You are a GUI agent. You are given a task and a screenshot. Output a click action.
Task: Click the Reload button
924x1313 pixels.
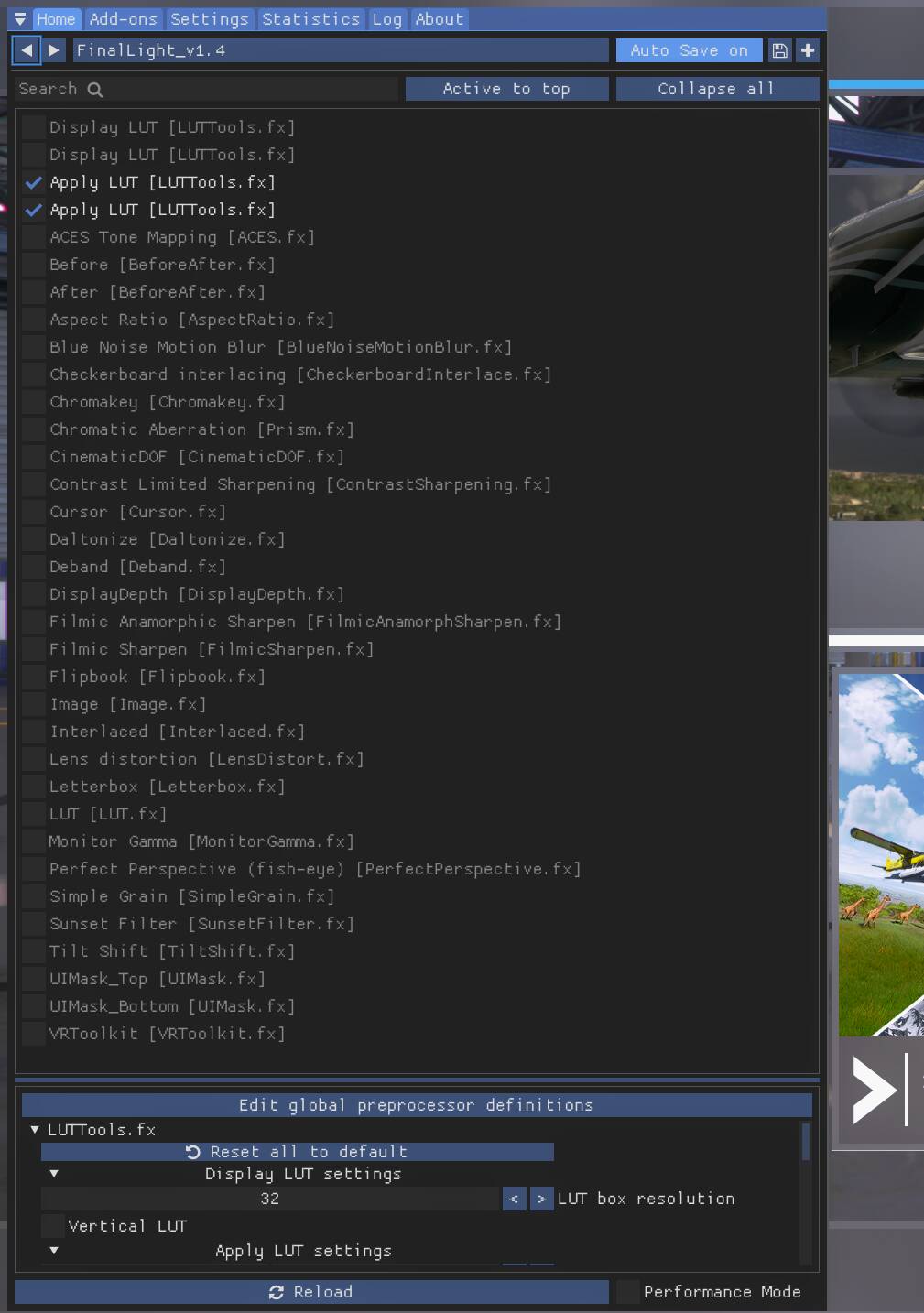tap(311, 1292)
